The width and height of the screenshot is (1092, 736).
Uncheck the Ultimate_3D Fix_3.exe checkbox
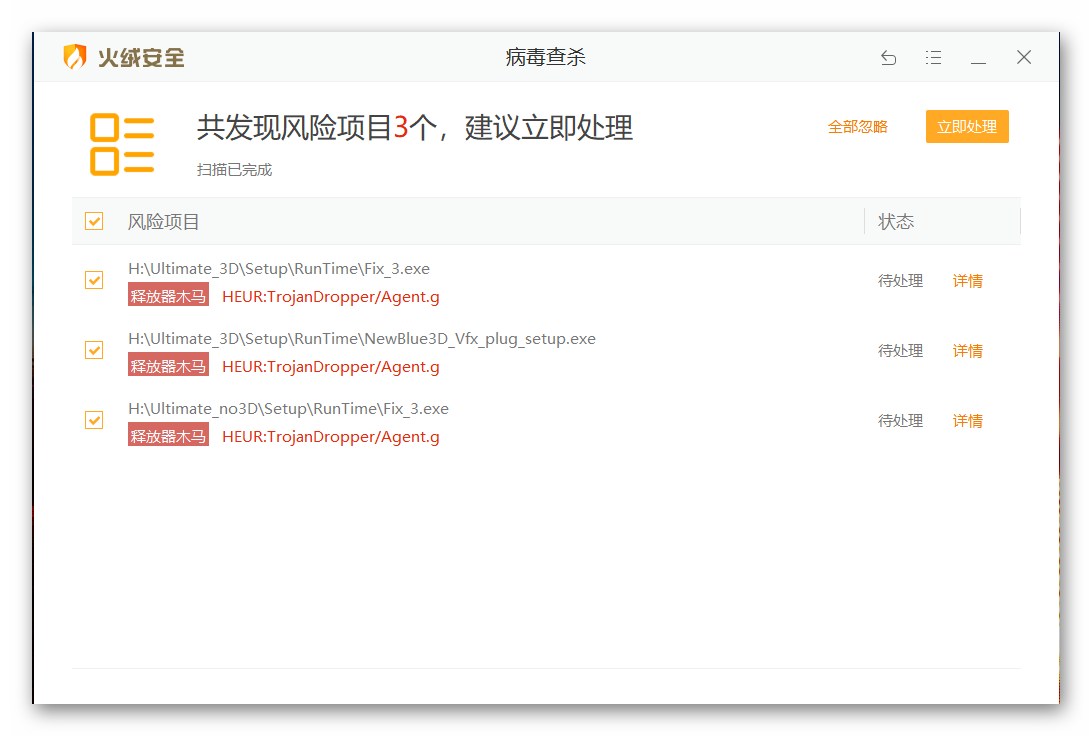[x=94, y=281]
